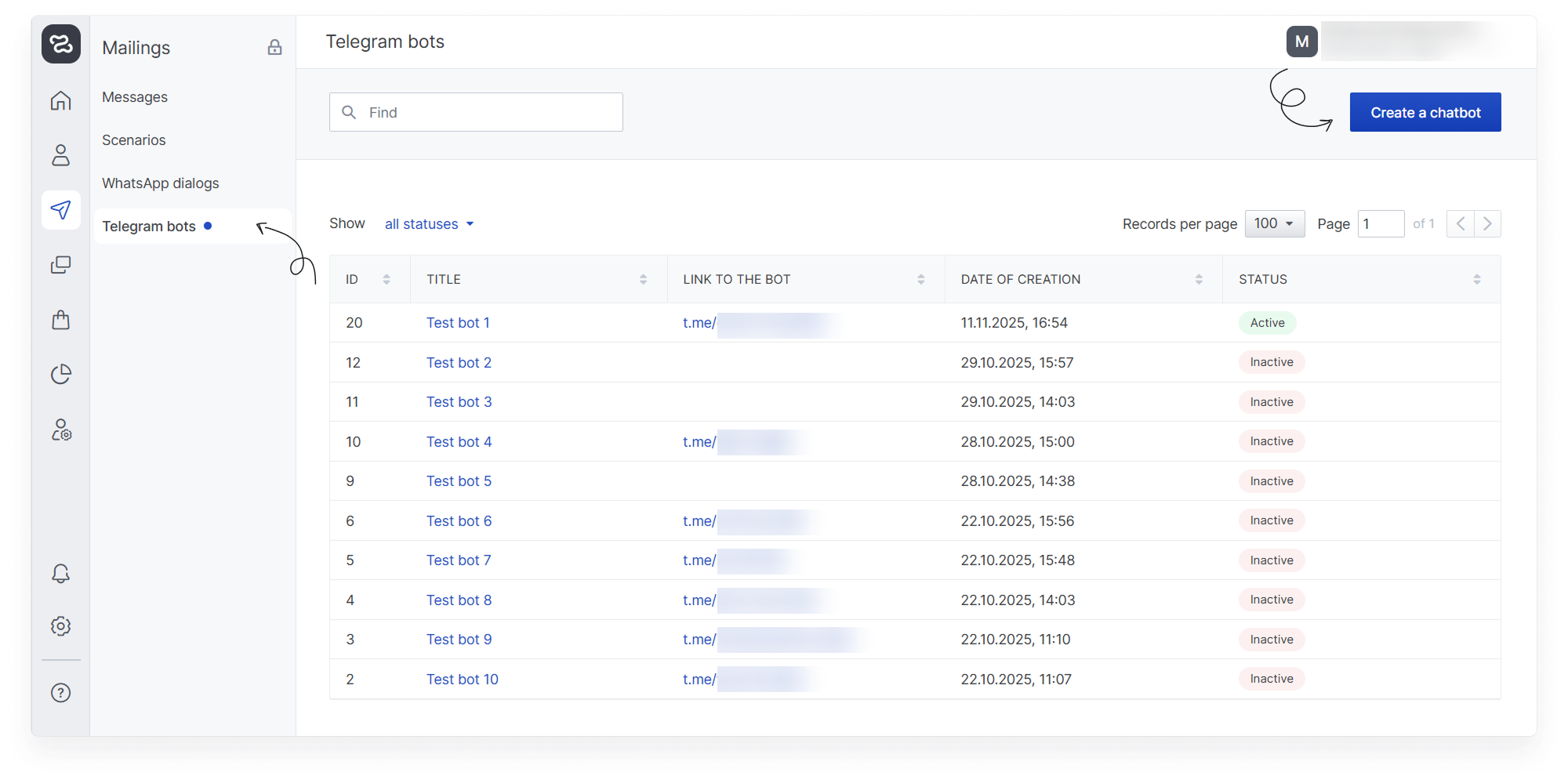Open the shopping bag icon in sidebar
This screenshot has width=1568, height=783.
tap(60, 320)
